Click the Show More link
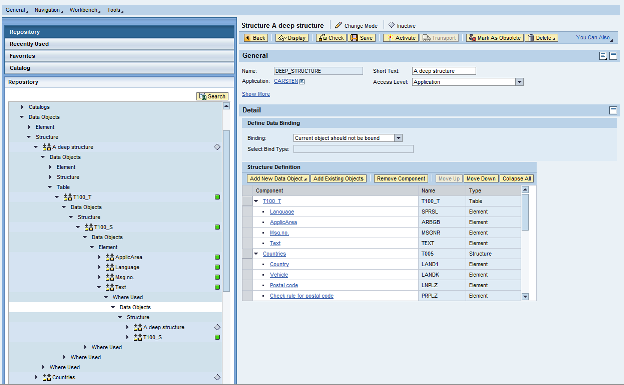 (256, 94)
